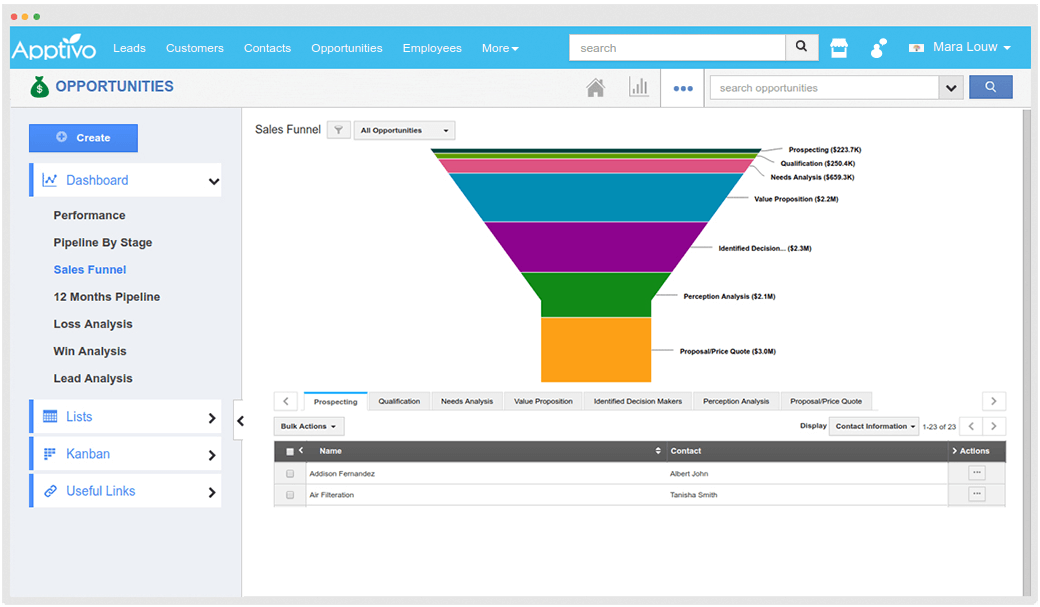Open the Contact Information display dropdown

(873, 426)
